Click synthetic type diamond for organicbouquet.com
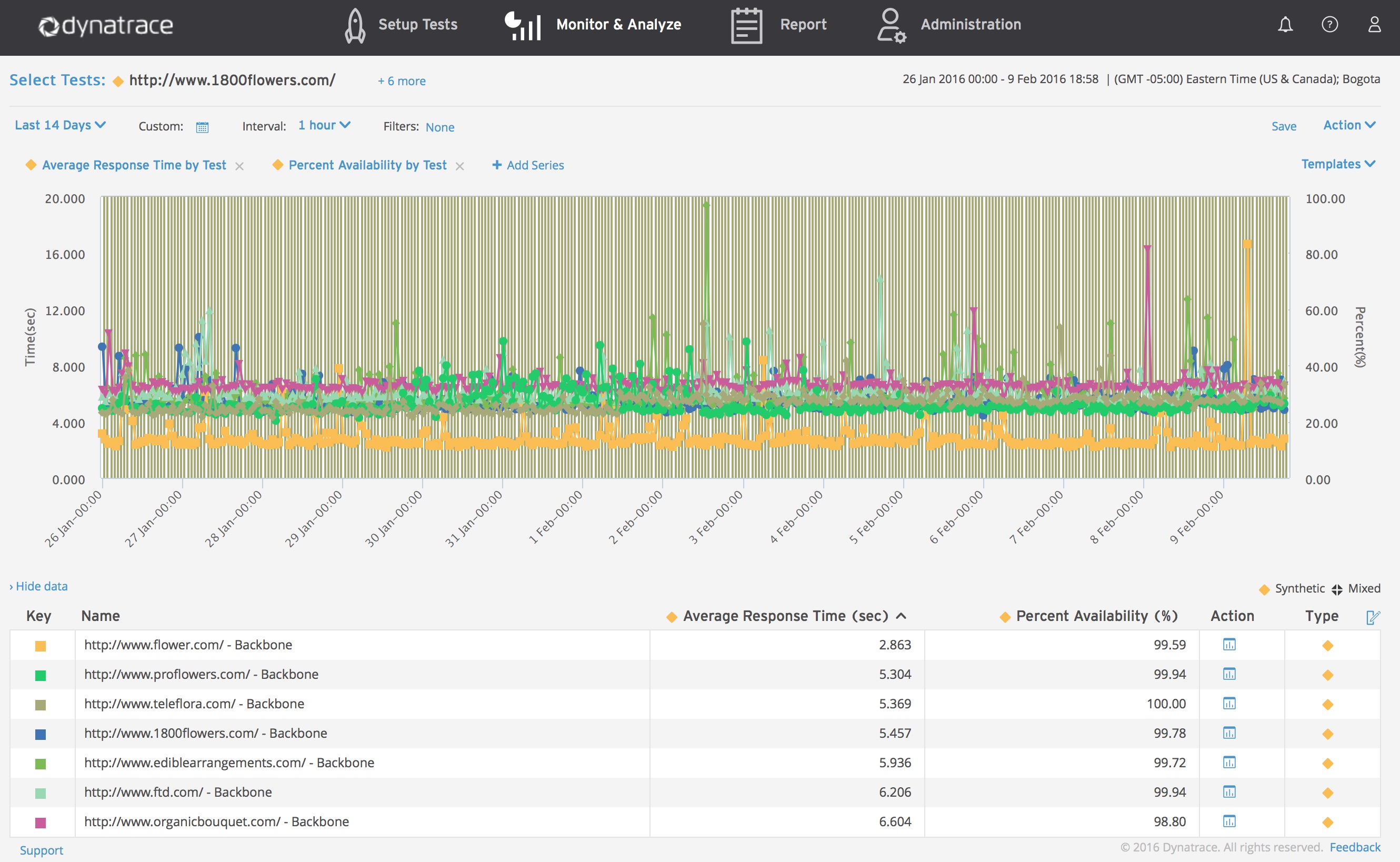The width and height of the screenshot is (1400, 862). pos(1327,823)
